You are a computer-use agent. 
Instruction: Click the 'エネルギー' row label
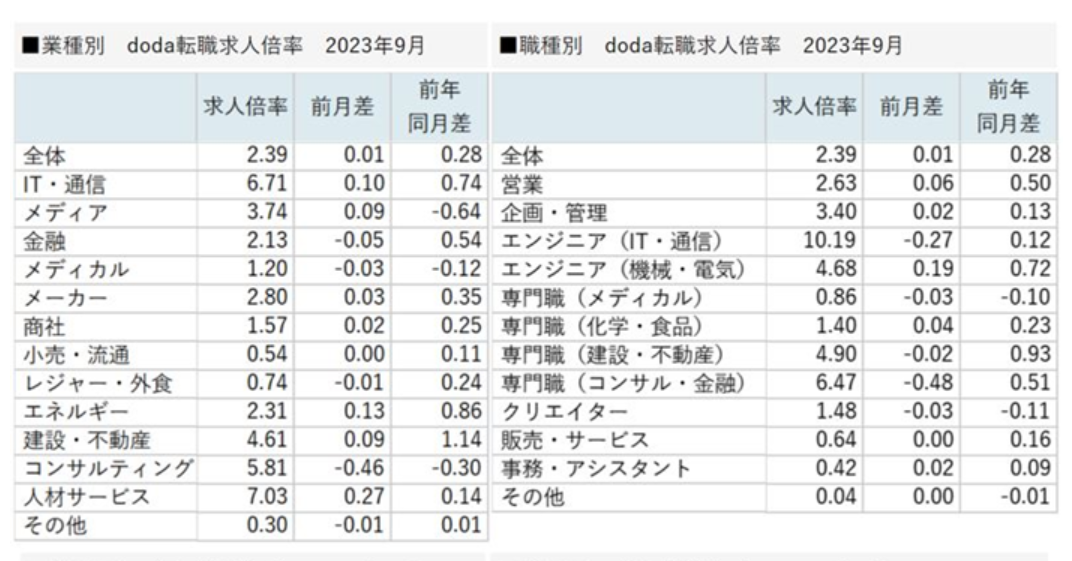(77, 412)
